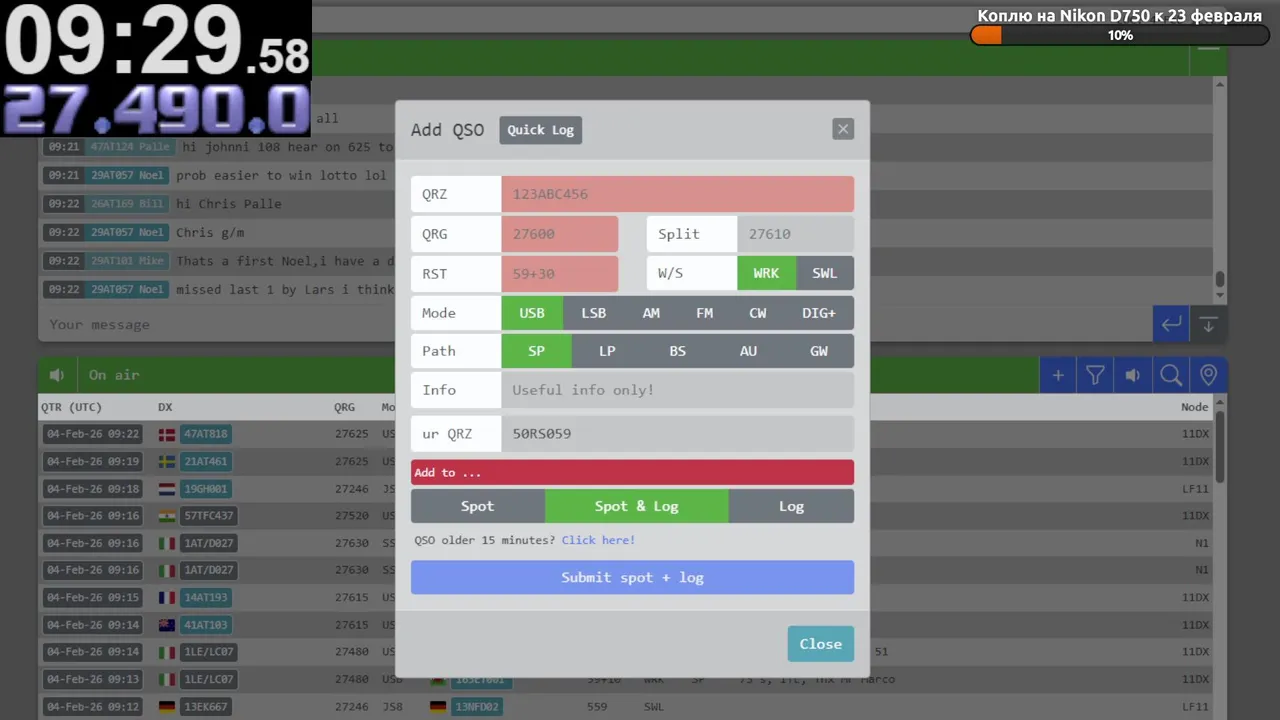This screenshot has height=720, width=1280.
Task: Click the add spot plus icon
Action: (x=1058, y=375)
